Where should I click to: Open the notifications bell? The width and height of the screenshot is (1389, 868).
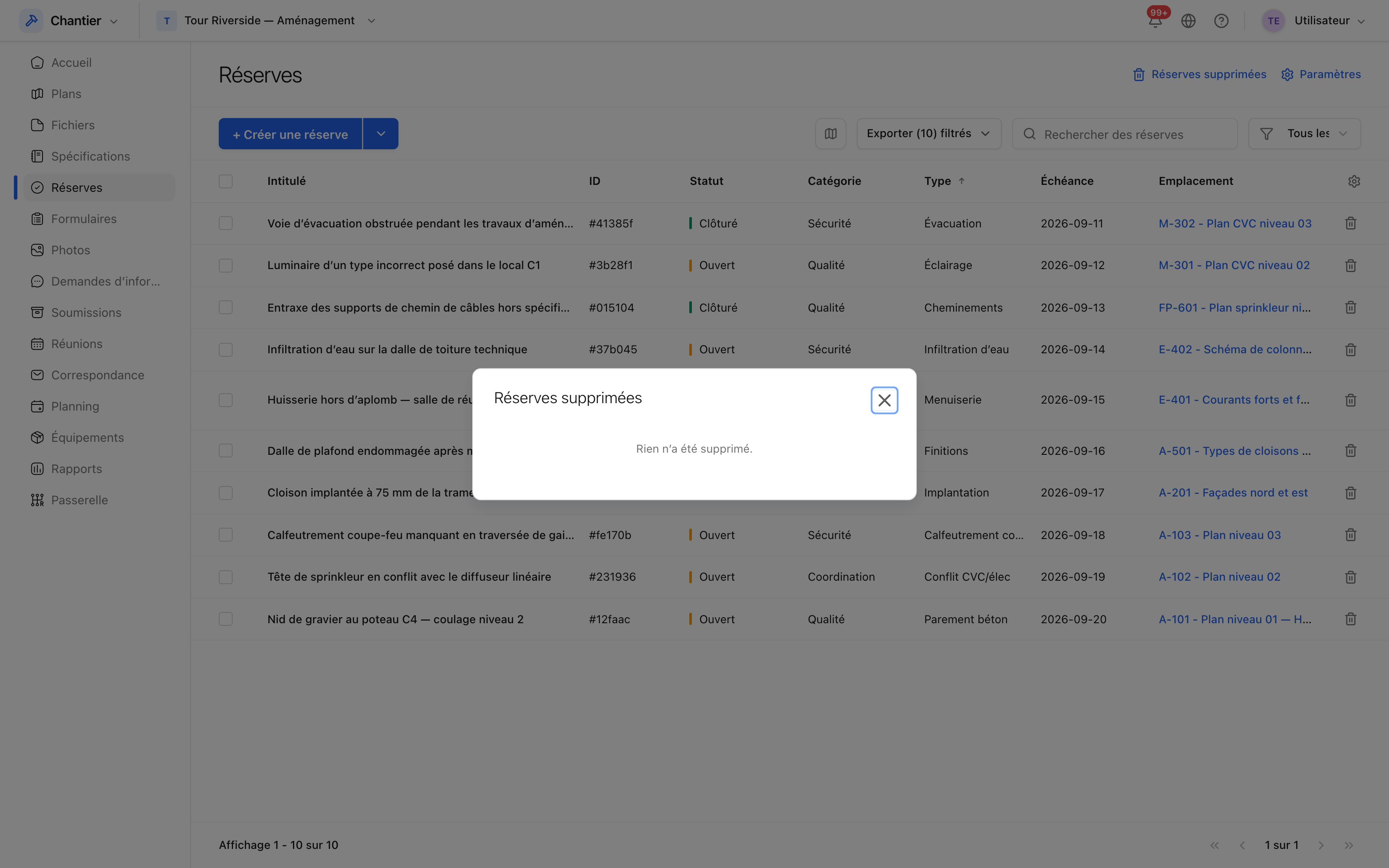(1155, 21)
